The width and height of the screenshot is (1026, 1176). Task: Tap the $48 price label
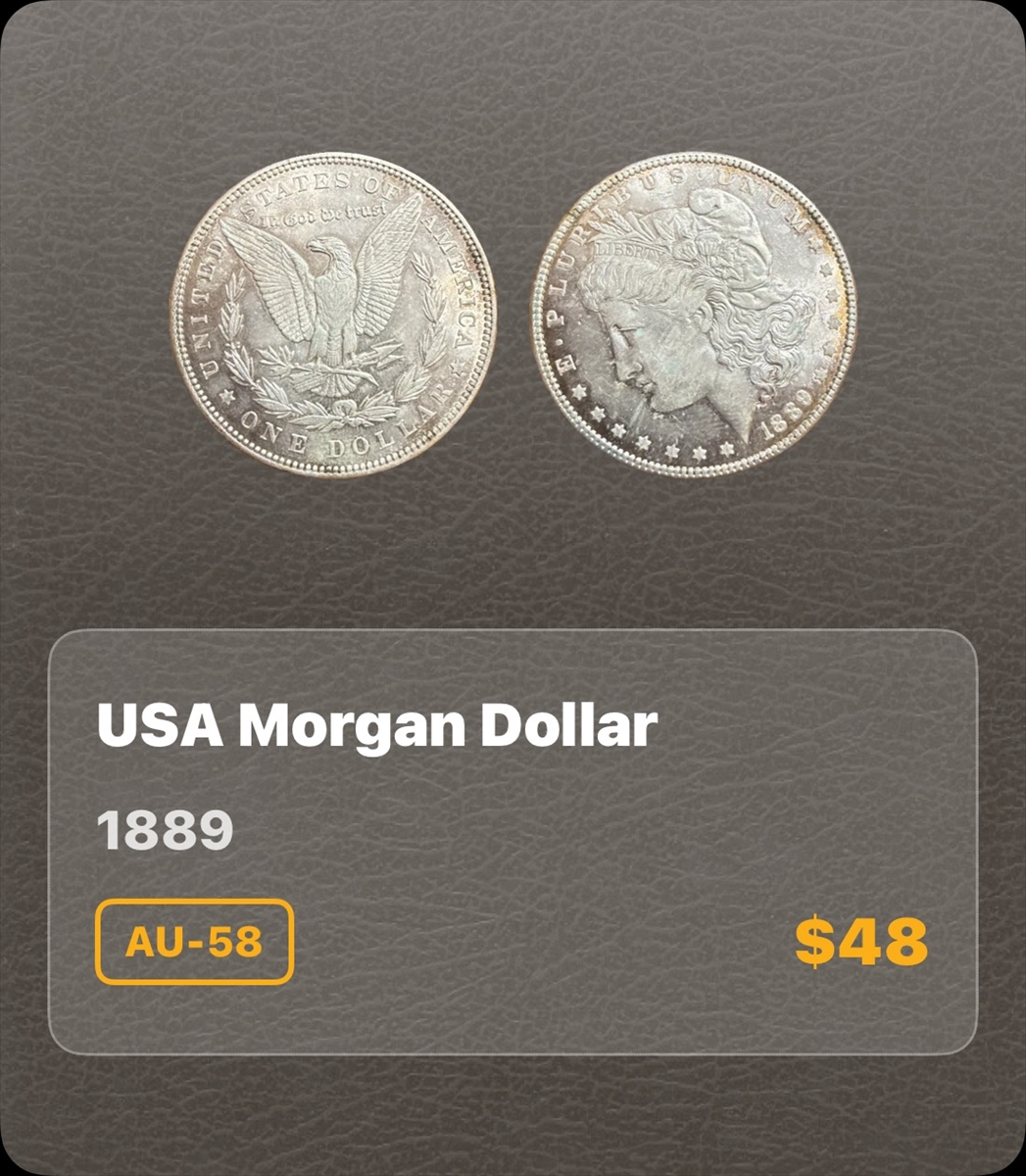click(861, 942)
